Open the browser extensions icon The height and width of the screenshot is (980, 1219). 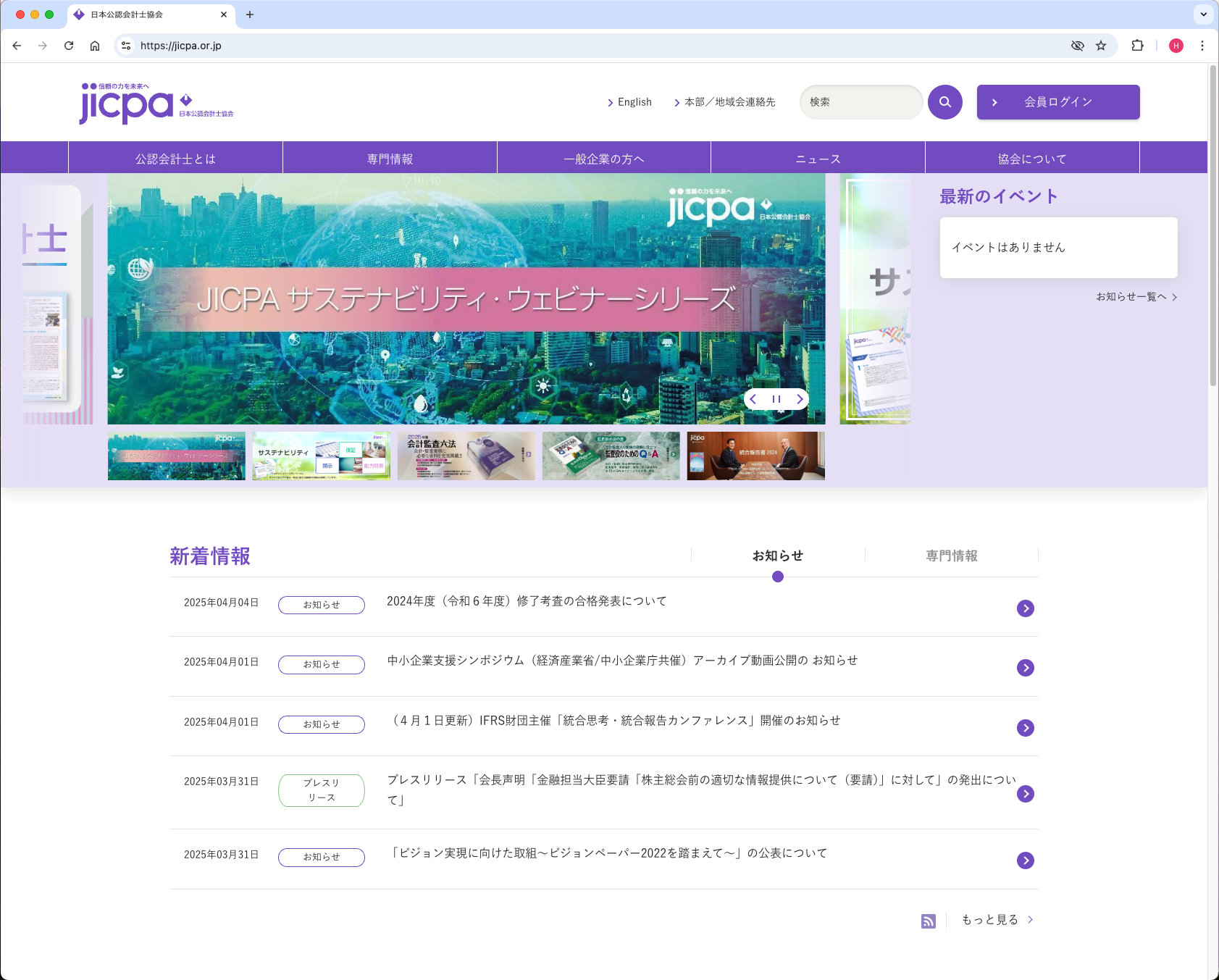pyautogui.click(x=1137, y=46)
